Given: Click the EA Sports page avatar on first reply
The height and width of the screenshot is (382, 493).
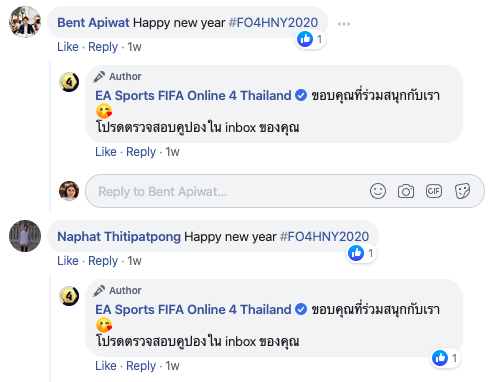Looking at the screenshot, I should [69, 82].
